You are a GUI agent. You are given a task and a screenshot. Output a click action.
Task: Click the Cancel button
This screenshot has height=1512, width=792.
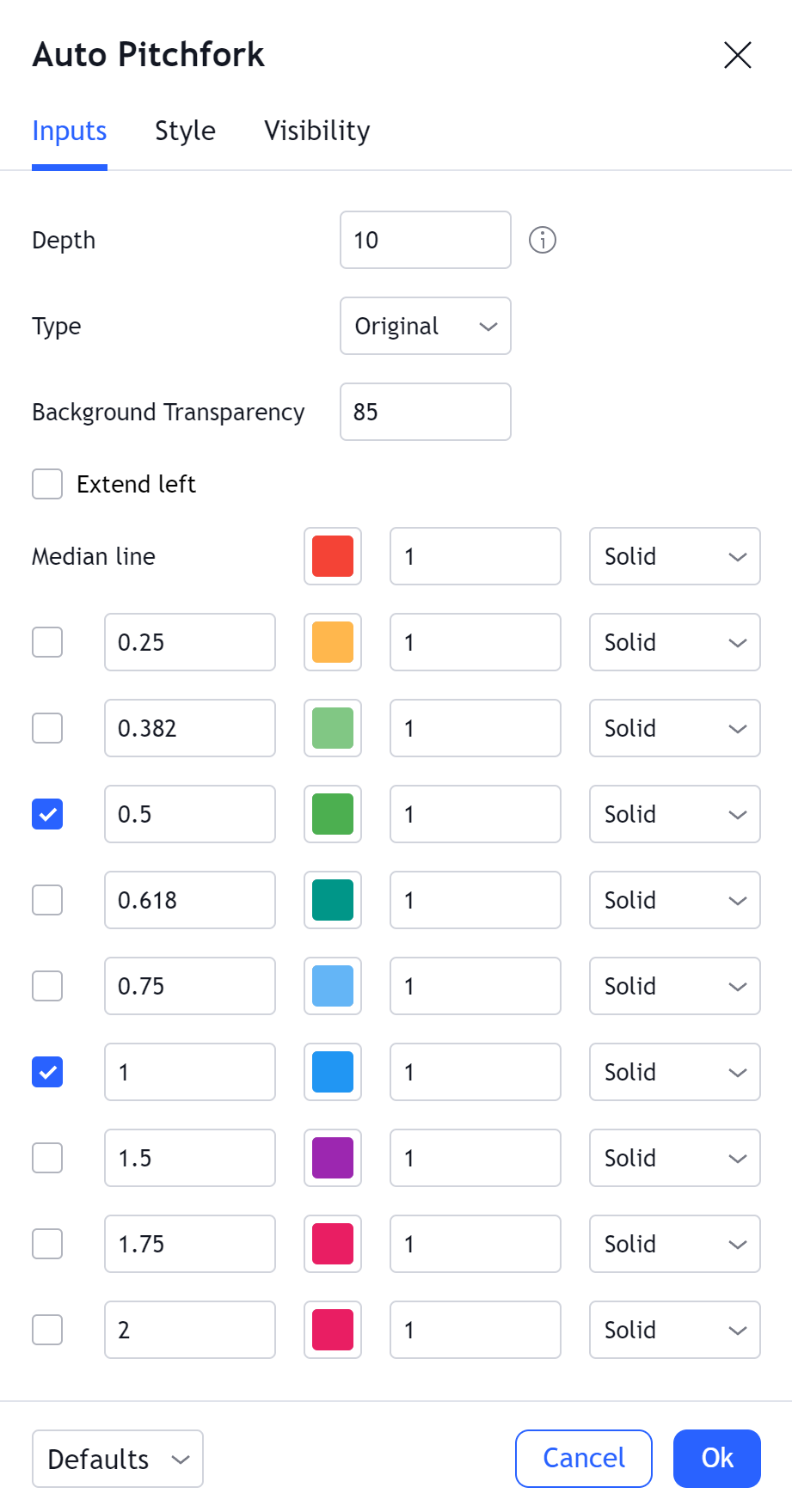coord(583,1459)
